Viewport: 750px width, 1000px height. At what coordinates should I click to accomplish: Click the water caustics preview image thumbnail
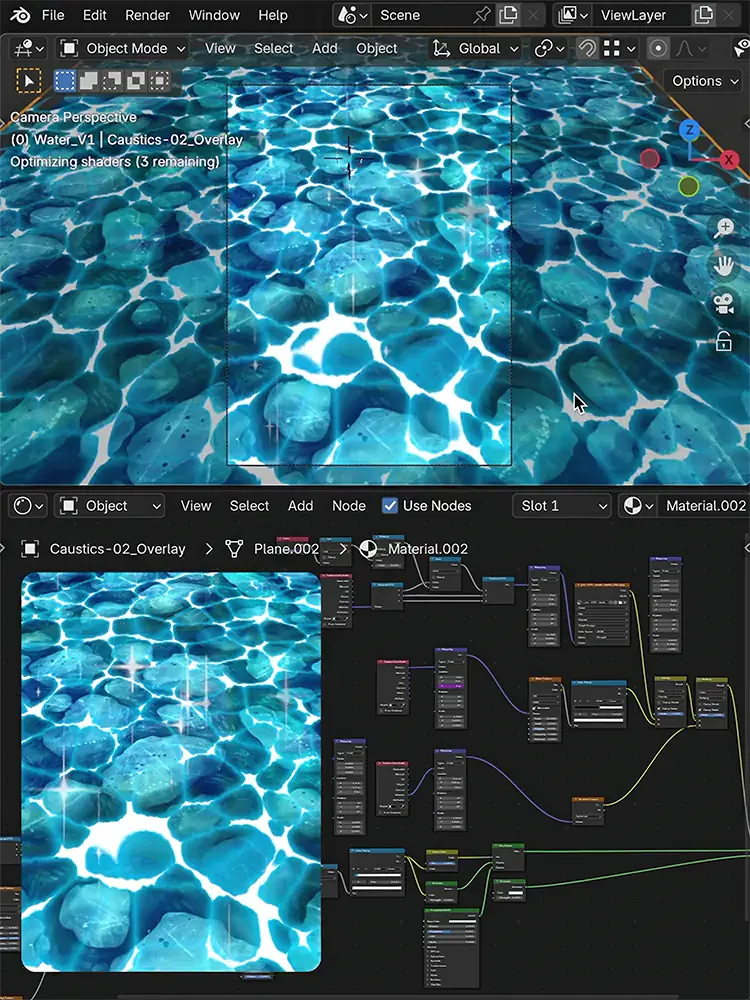(x=171, y=772)
